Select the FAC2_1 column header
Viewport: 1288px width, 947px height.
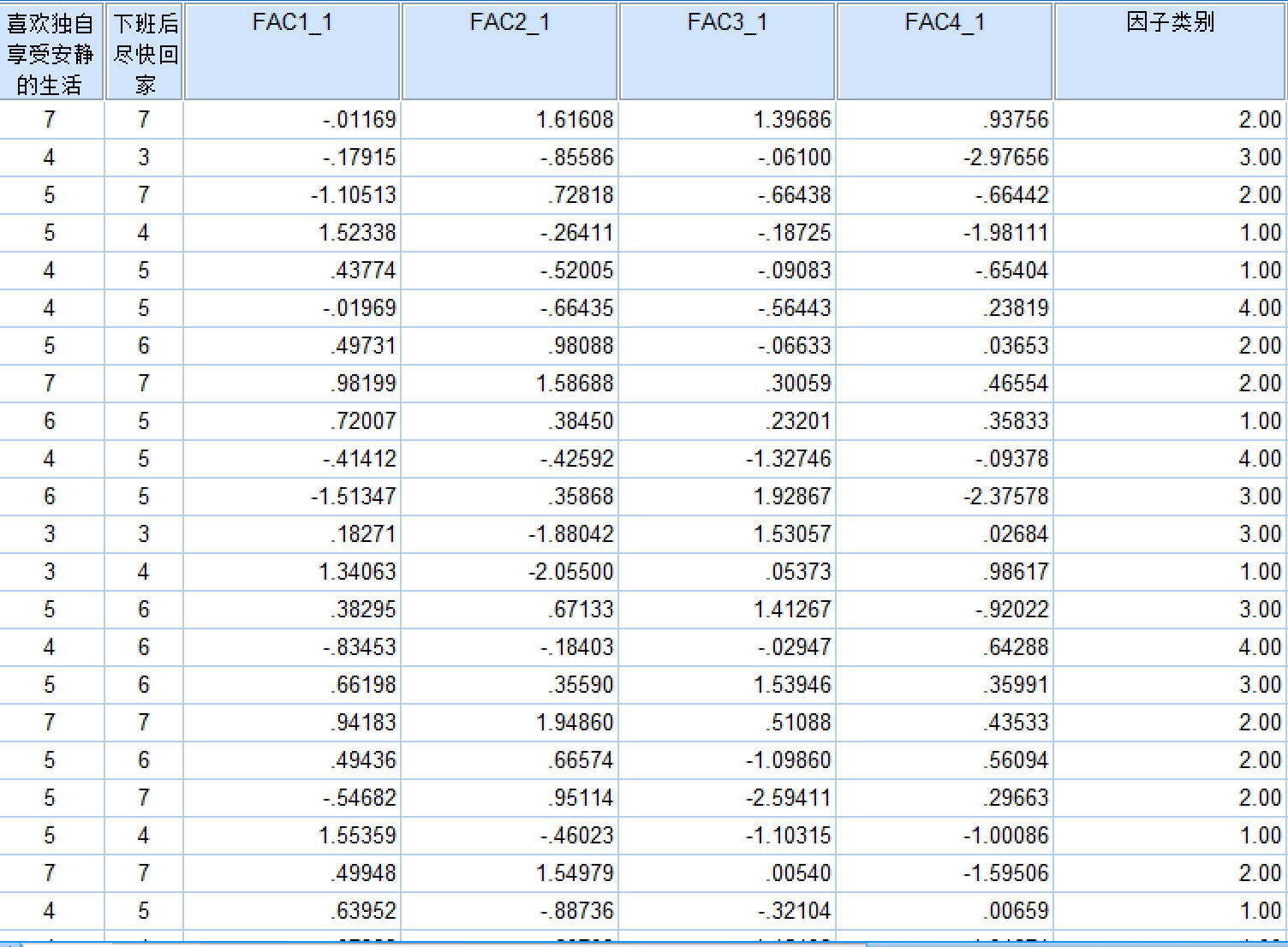tap(510, 51)
